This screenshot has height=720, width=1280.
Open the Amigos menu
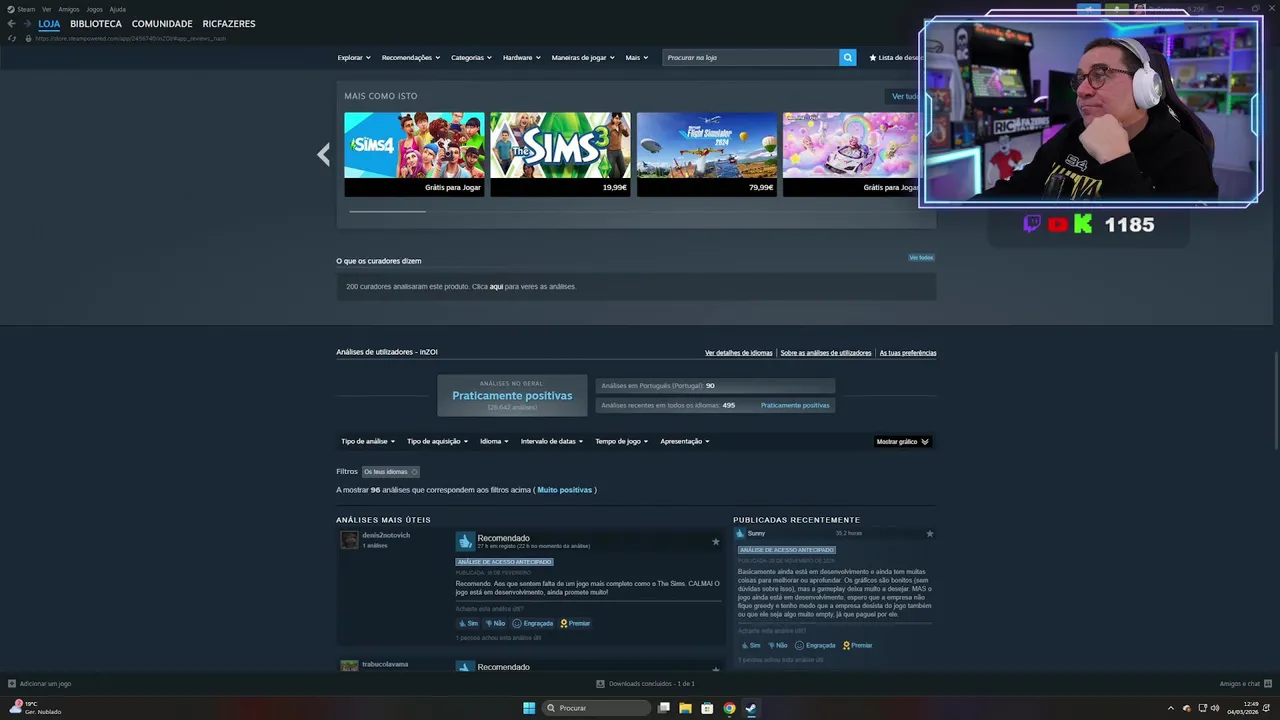pos(69,9)
